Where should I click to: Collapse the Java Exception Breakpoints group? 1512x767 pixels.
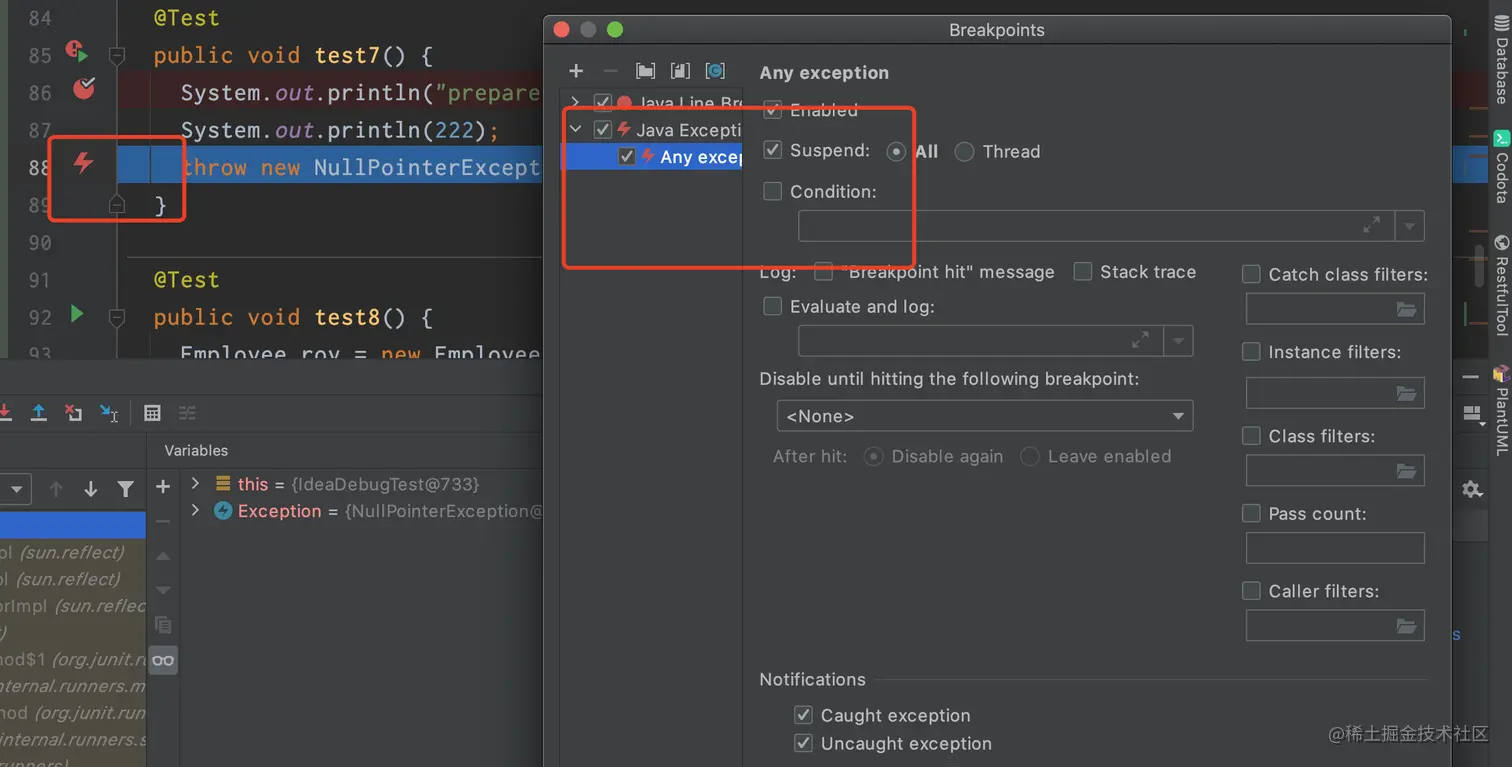point(575,129)
